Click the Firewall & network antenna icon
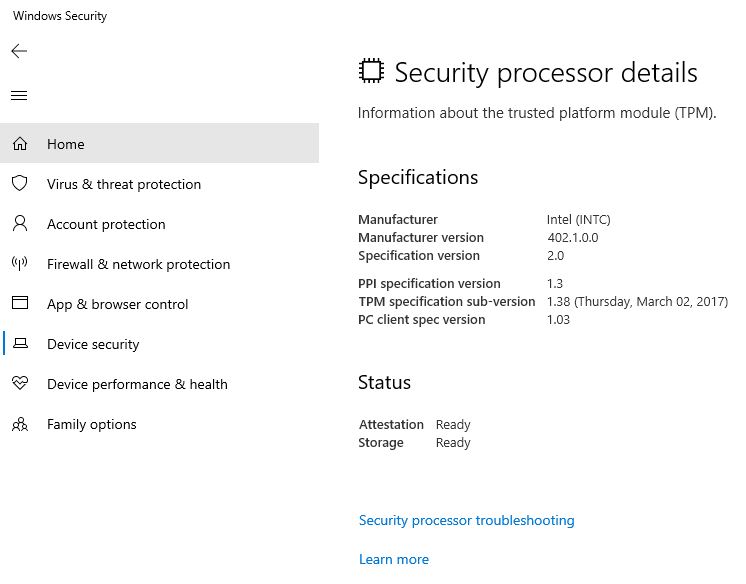746x584 pixels. [x=19, y=264]
